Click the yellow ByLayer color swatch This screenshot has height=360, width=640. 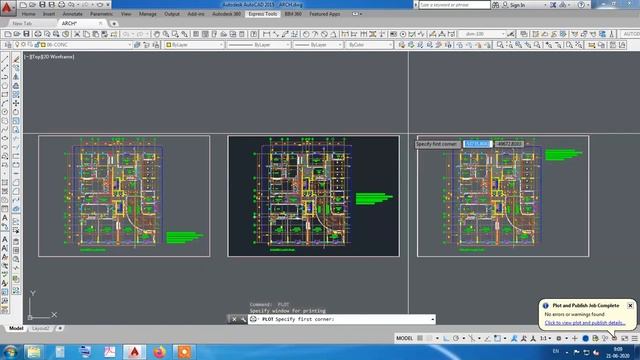[x=169, y=45]
